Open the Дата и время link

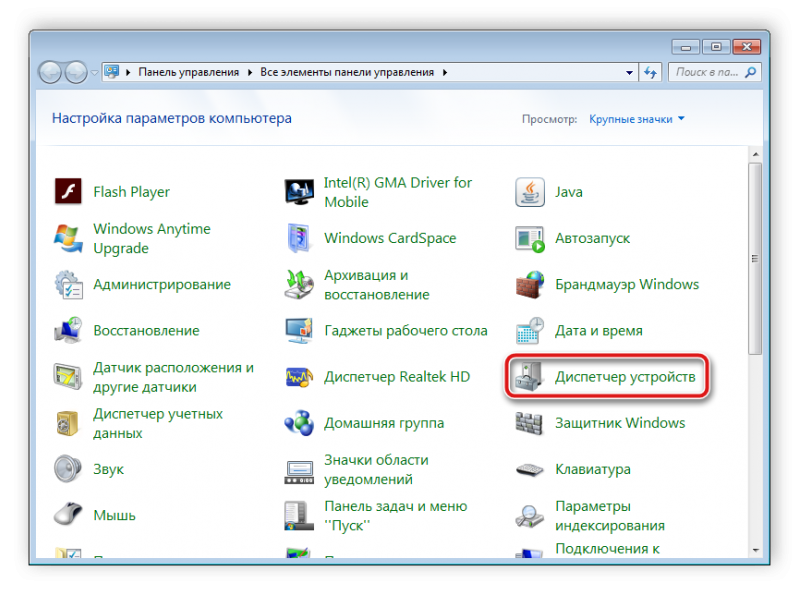(598, 331)
